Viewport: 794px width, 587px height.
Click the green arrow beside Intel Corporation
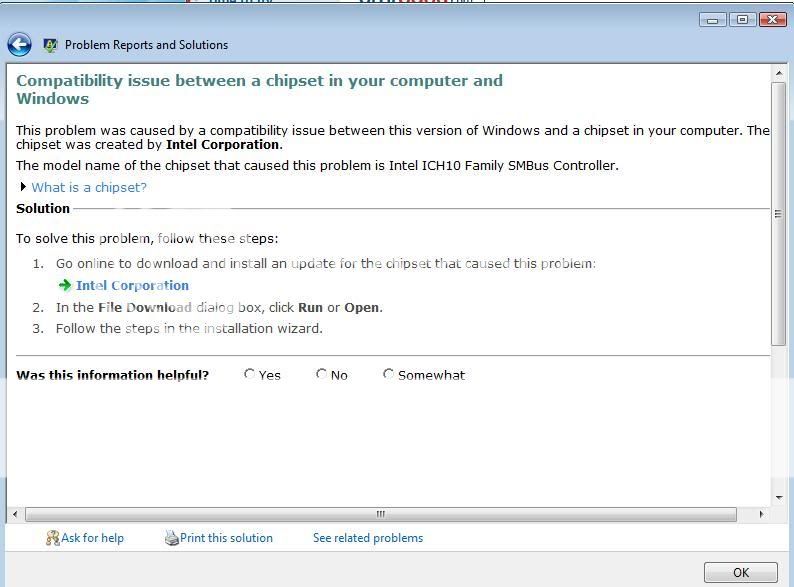coord(65,286)
